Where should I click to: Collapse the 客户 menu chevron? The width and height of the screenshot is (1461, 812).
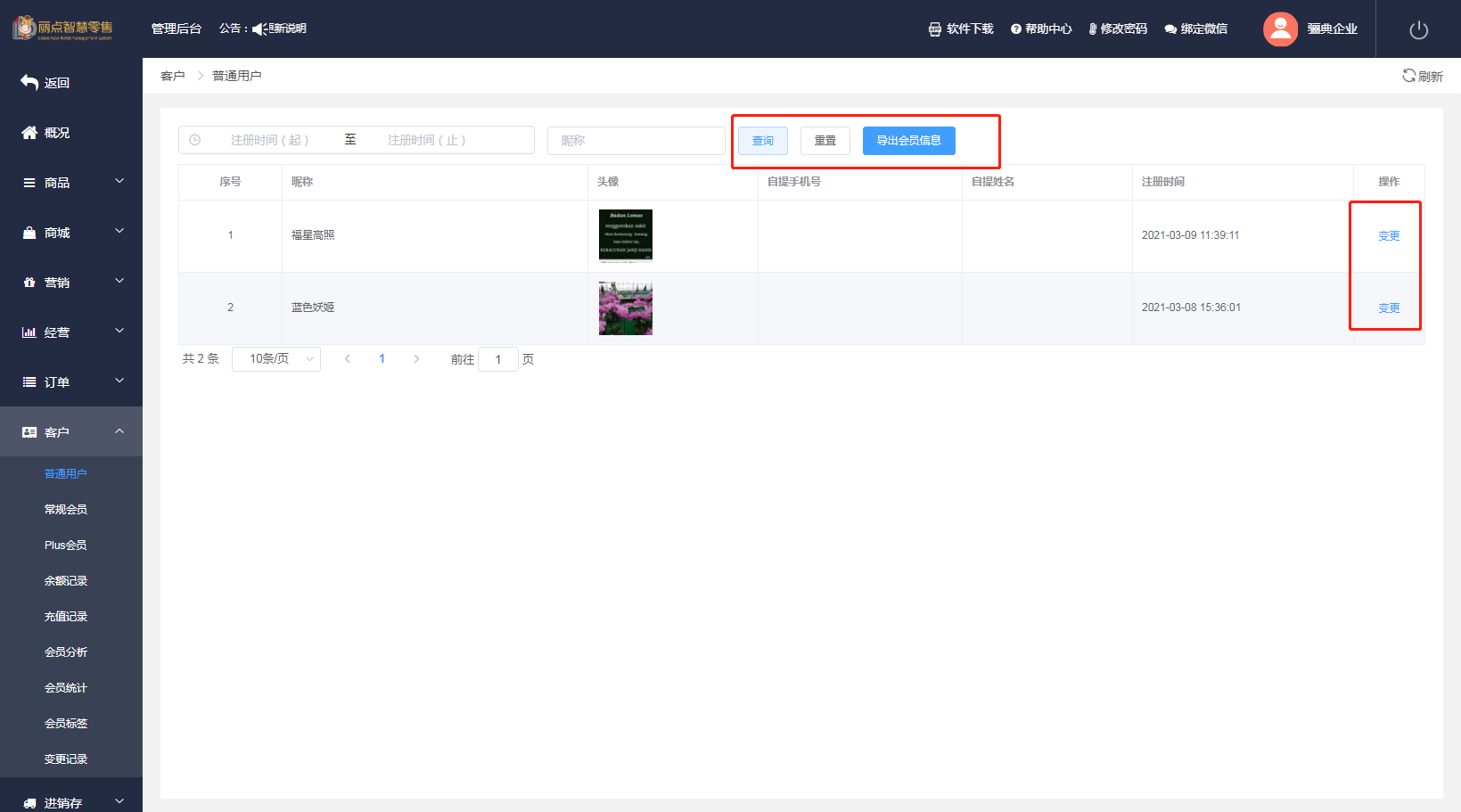tap(119, 431)
